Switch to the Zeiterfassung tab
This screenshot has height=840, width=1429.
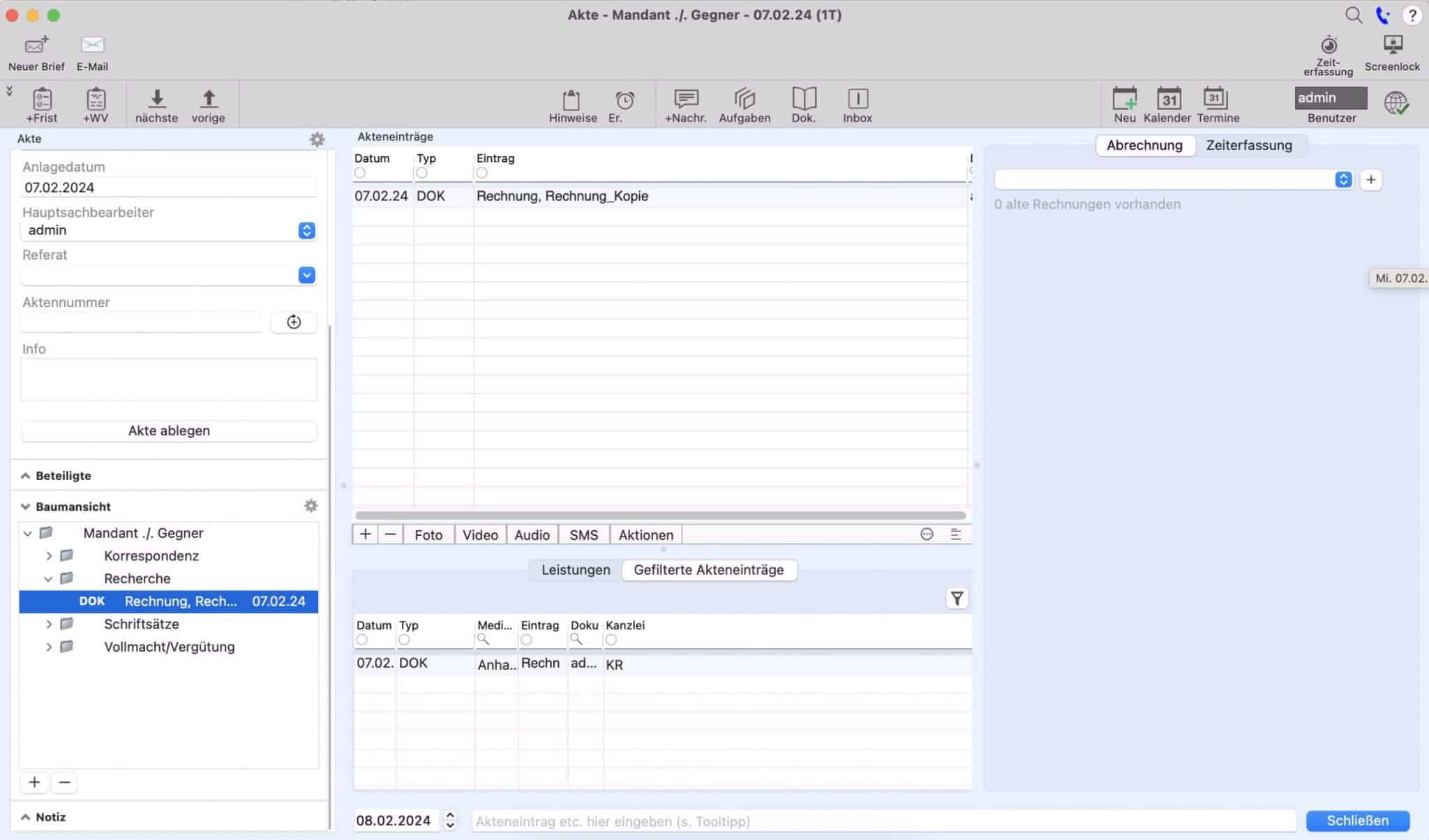(1249, 145)
